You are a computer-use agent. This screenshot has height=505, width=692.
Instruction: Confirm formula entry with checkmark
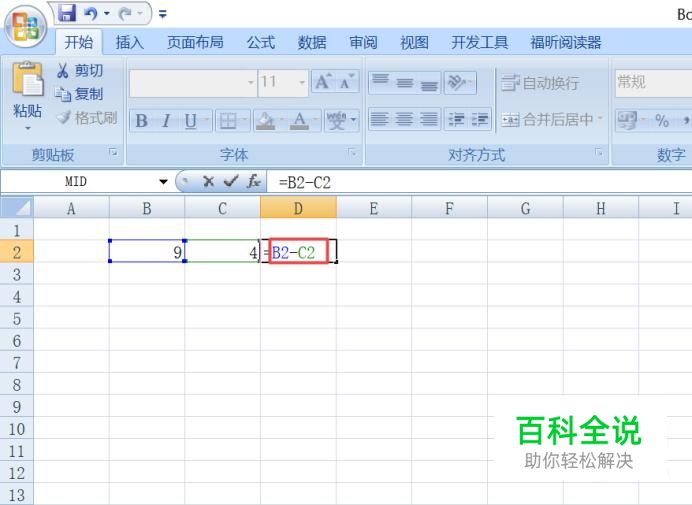click(x=231, y=181)
